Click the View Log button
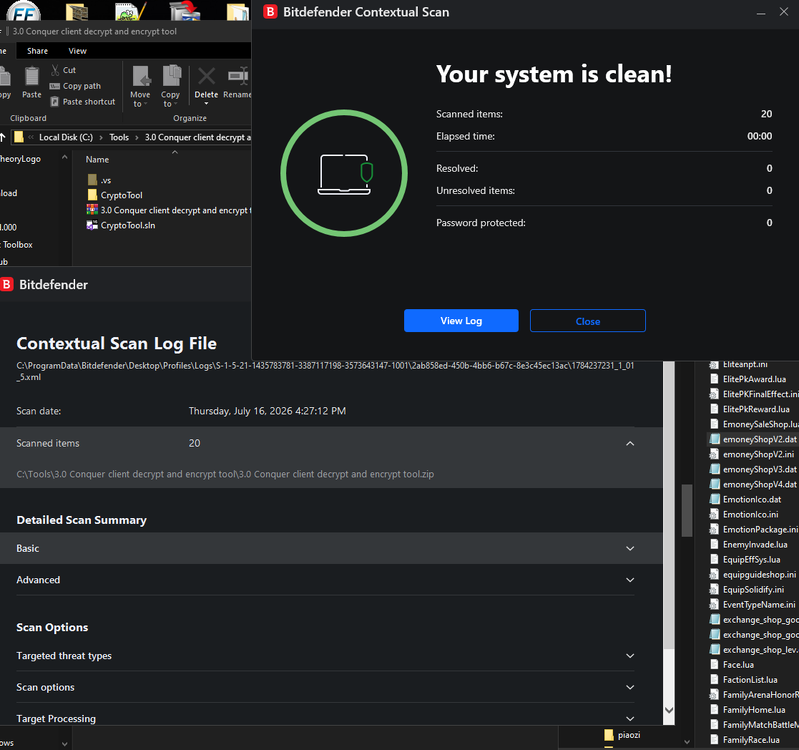 (461, 320)
